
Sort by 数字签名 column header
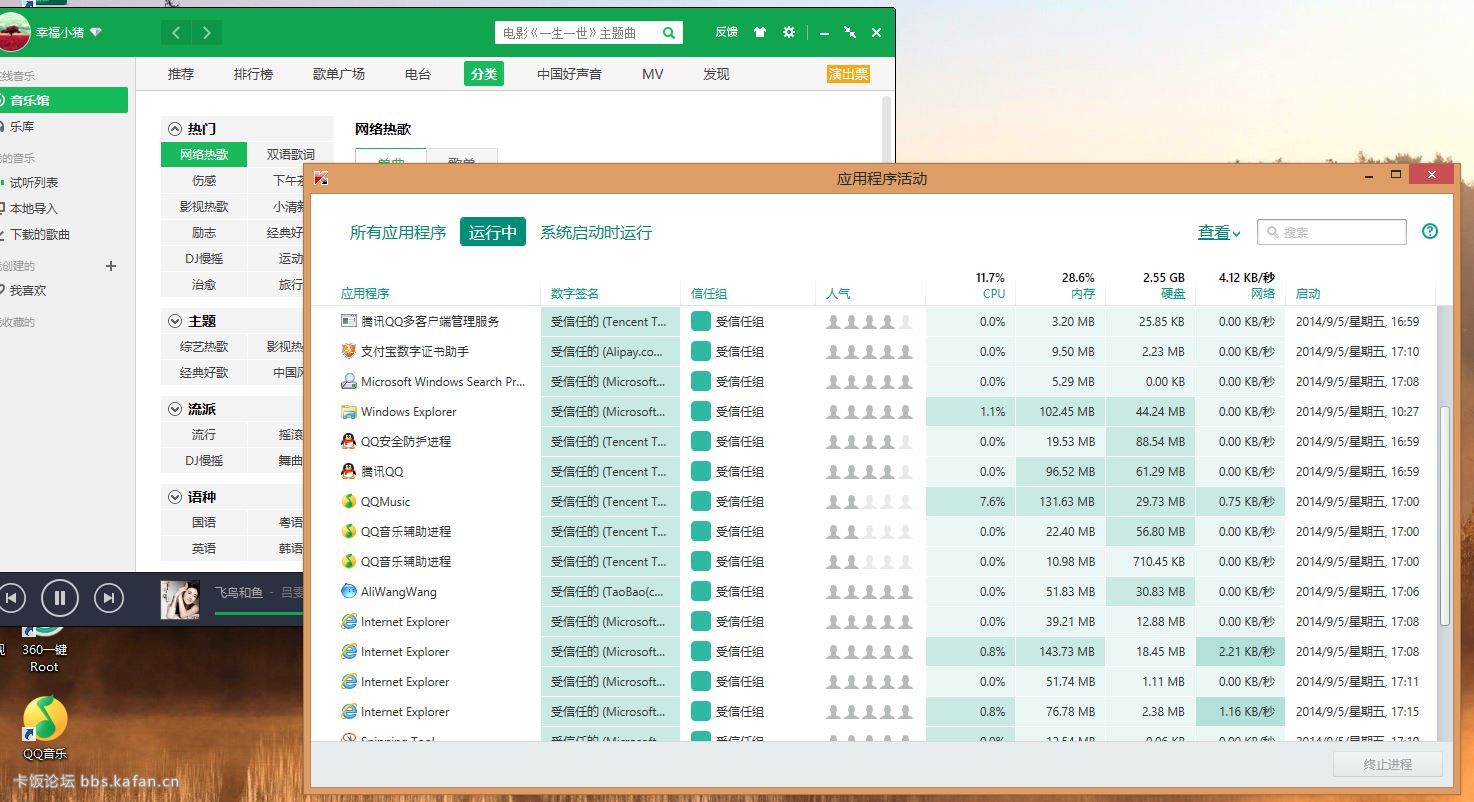(x=575, y=293)
